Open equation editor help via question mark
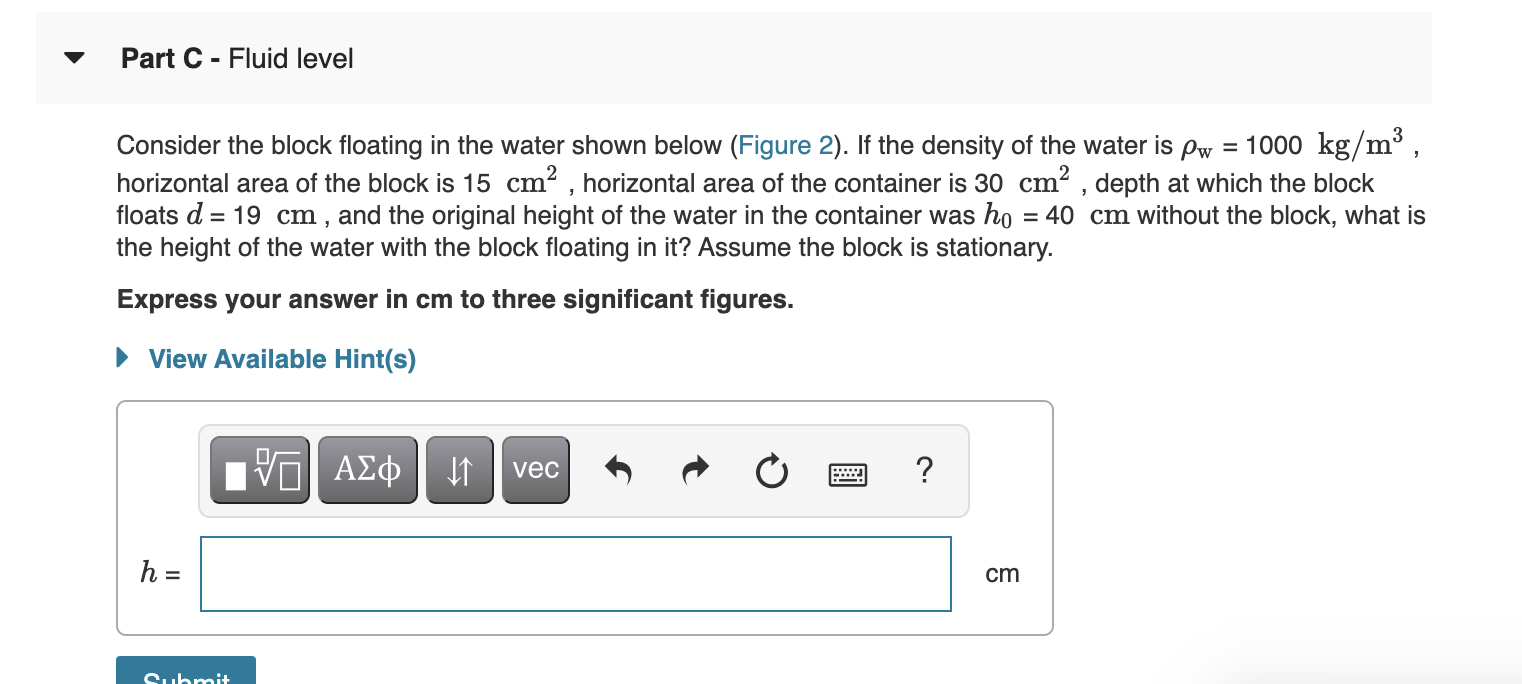Viewport: 1522px width, 684px height. (x=924, y=470)
